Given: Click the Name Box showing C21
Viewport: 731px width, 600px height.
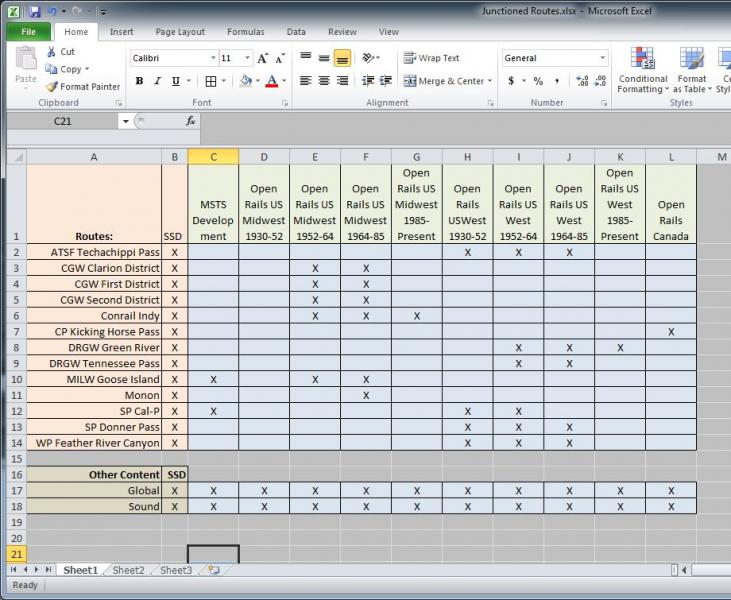Looking at the screenshot, I should click(63, 122).
